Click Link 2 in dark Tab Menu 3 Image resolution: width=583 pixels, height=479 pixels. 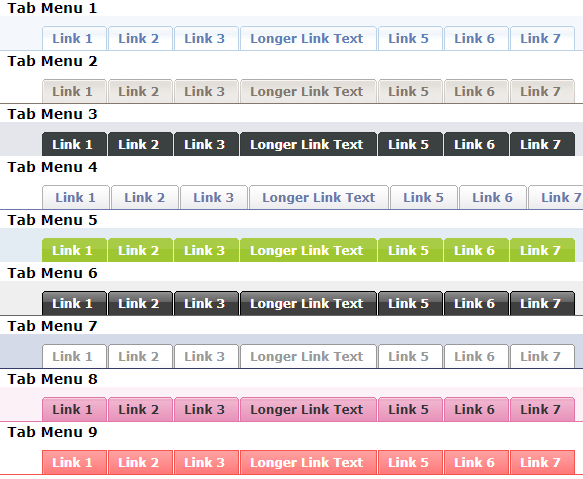click(x=140, y=144)
